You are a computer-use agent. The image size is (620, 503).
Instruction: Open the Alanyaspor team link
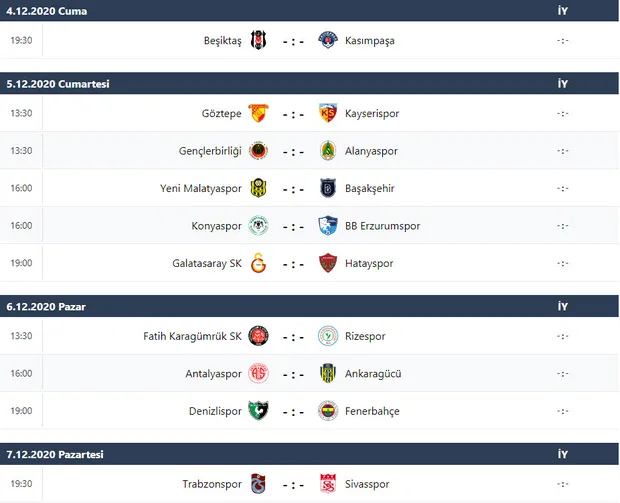coord(372,151)
